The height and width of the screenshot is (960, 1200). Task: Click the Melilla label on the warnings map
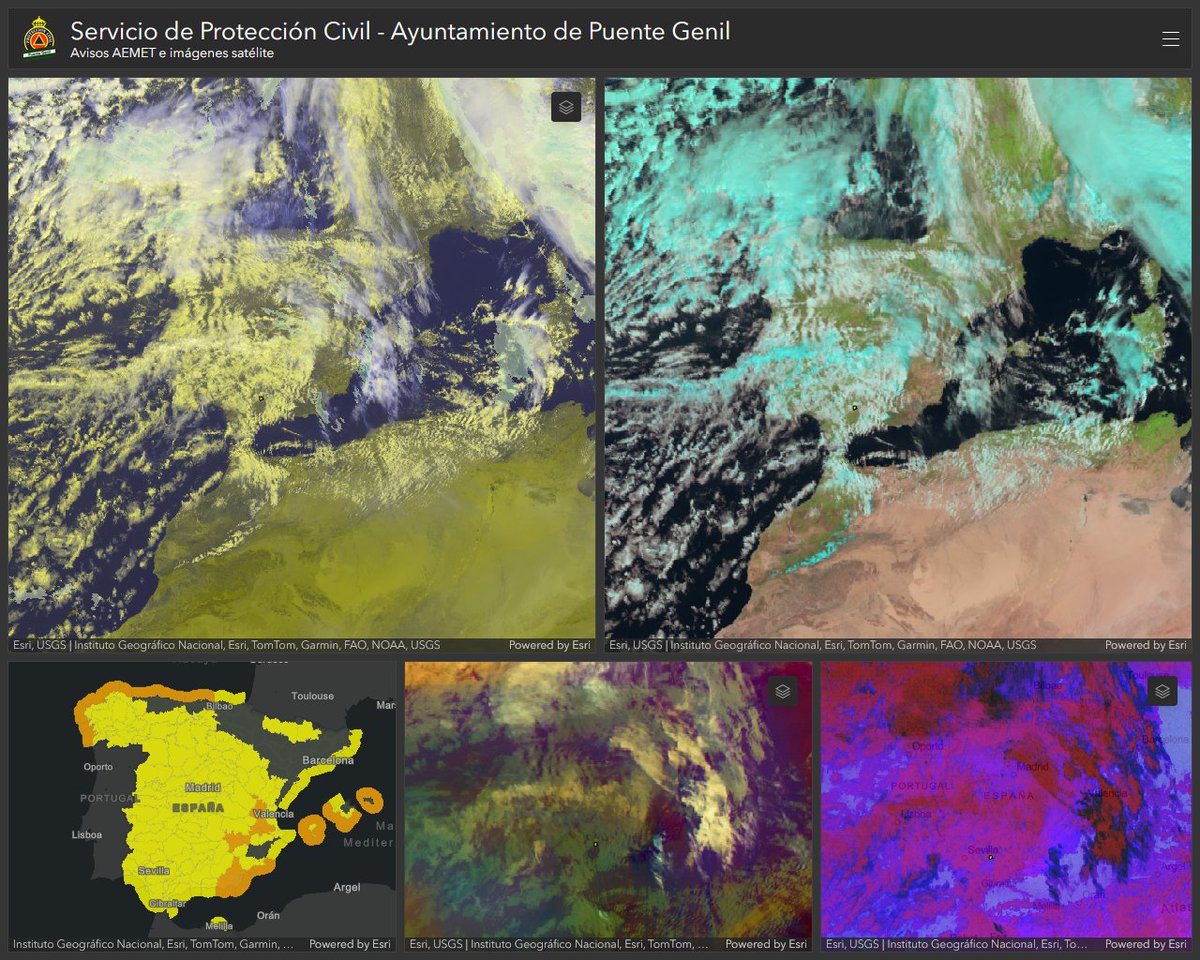point(218,925)
